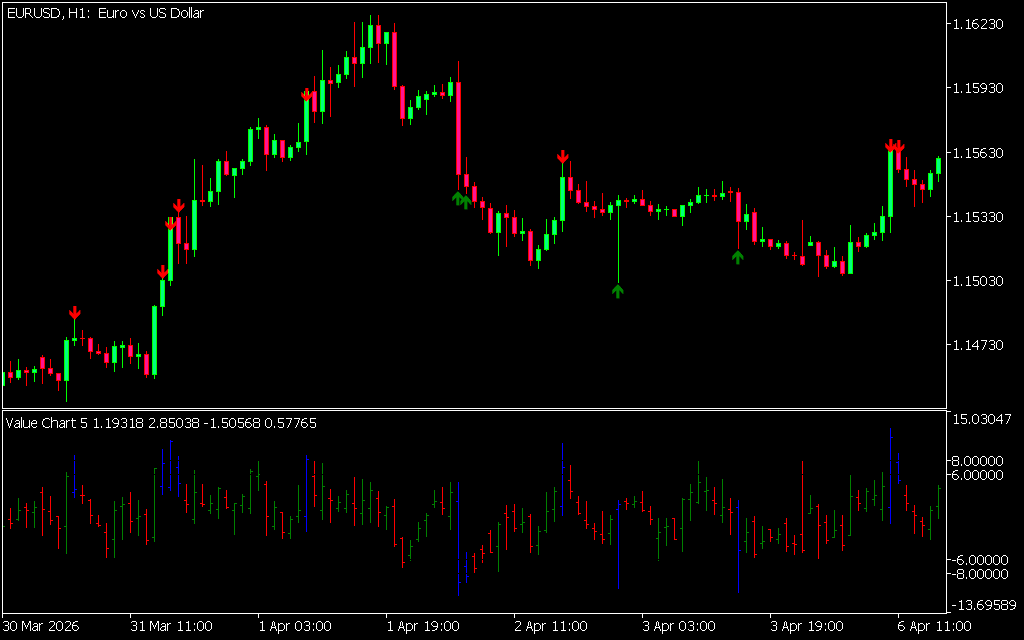Click the leftmost red sell arrow
Screen dimensions: 1024x640
point(74,313)
